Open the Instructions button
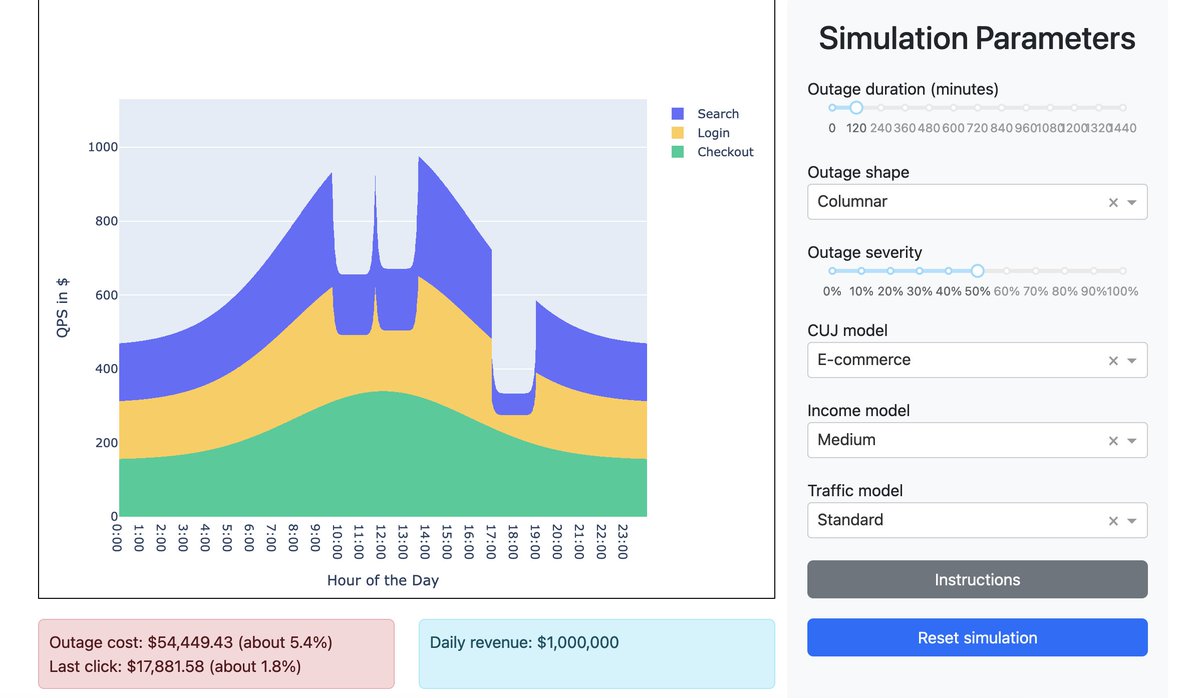 point(977,580)
